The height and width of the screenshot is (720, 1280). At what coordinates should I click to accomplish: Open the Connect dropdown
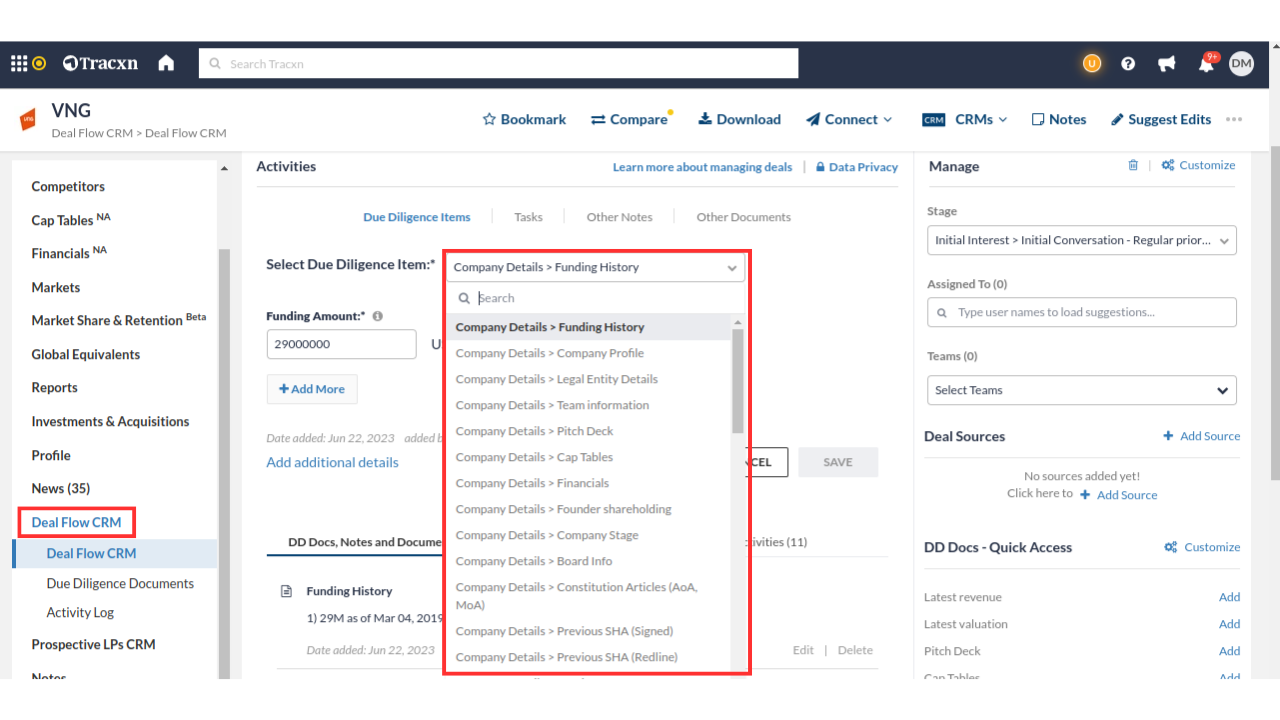[849, 119]
